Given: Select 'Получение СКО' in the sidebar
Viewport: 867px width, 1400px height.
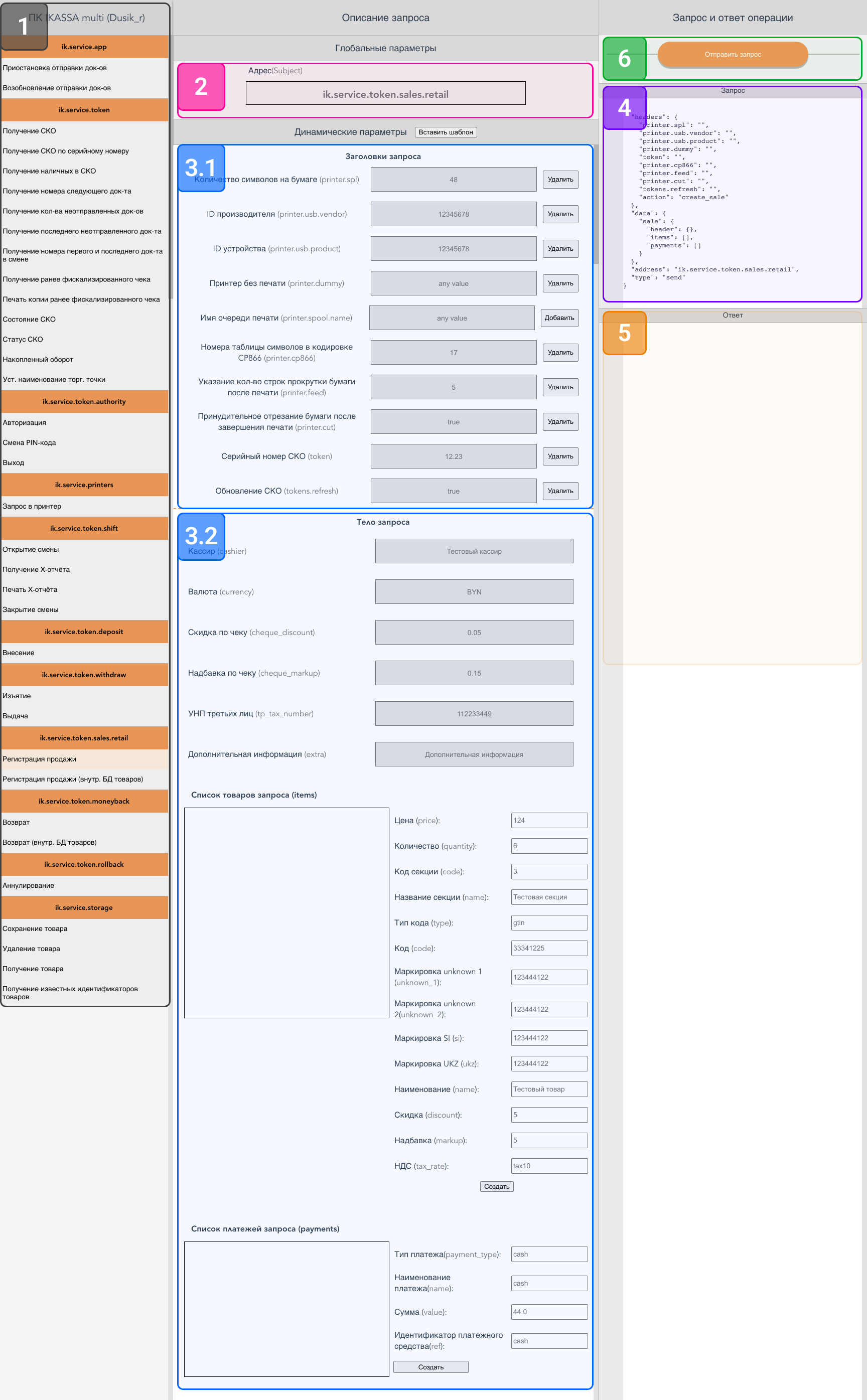Looking at the screenshot, I should coord(30,131).
